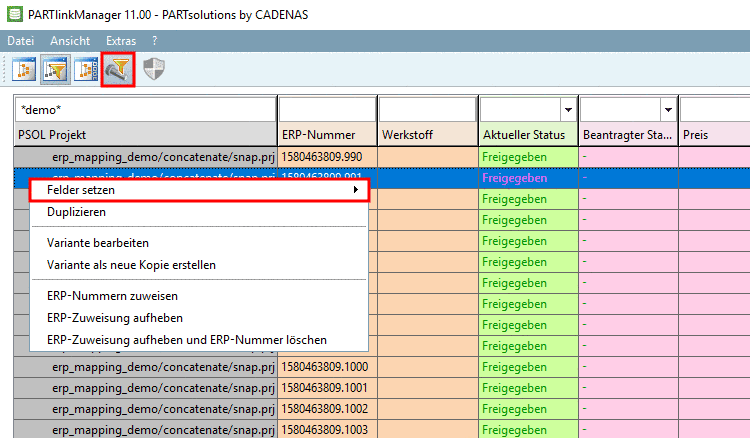Click the tree view with checklist icon

[x=87, y=70]
